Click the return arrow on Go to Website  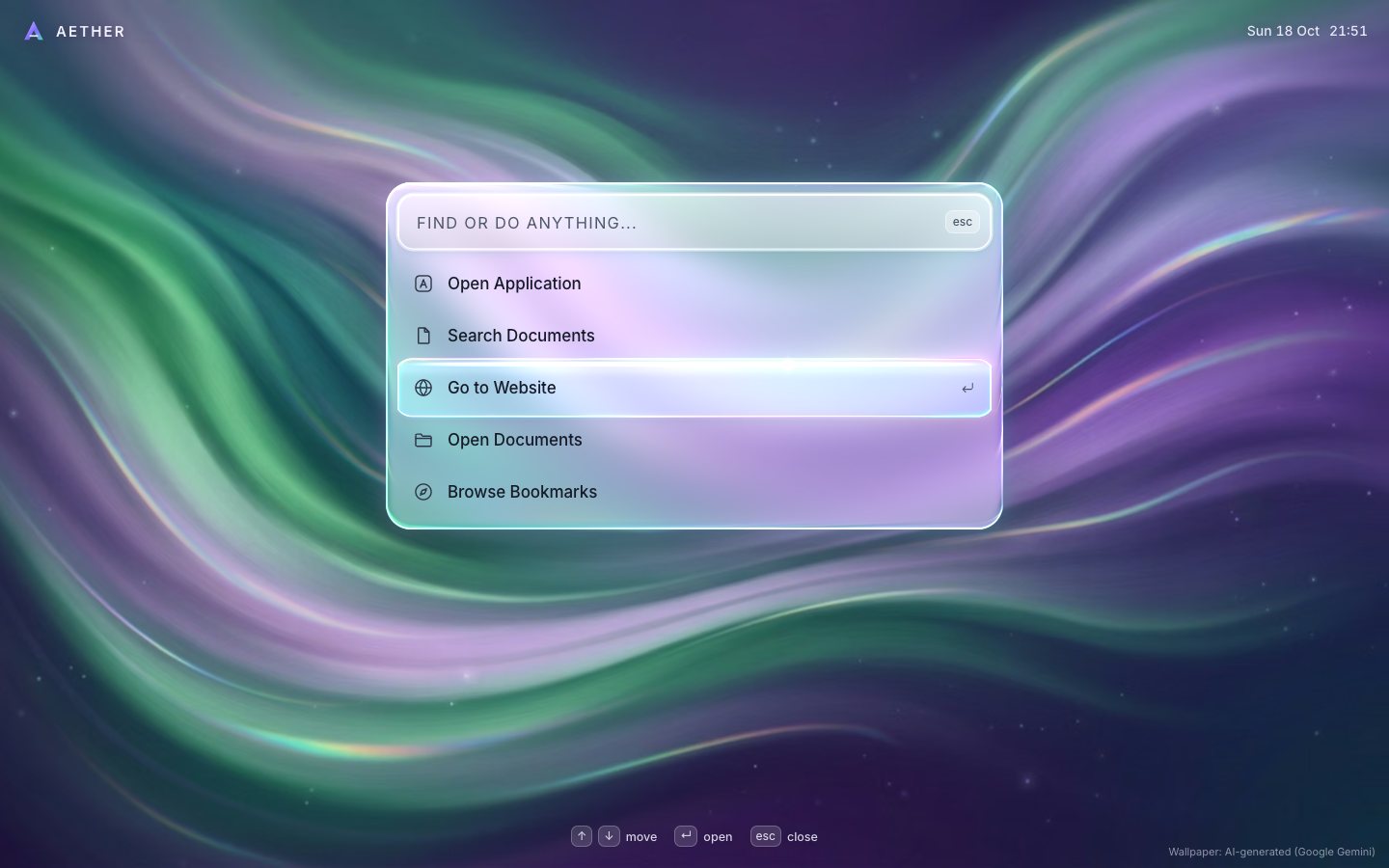967,388
